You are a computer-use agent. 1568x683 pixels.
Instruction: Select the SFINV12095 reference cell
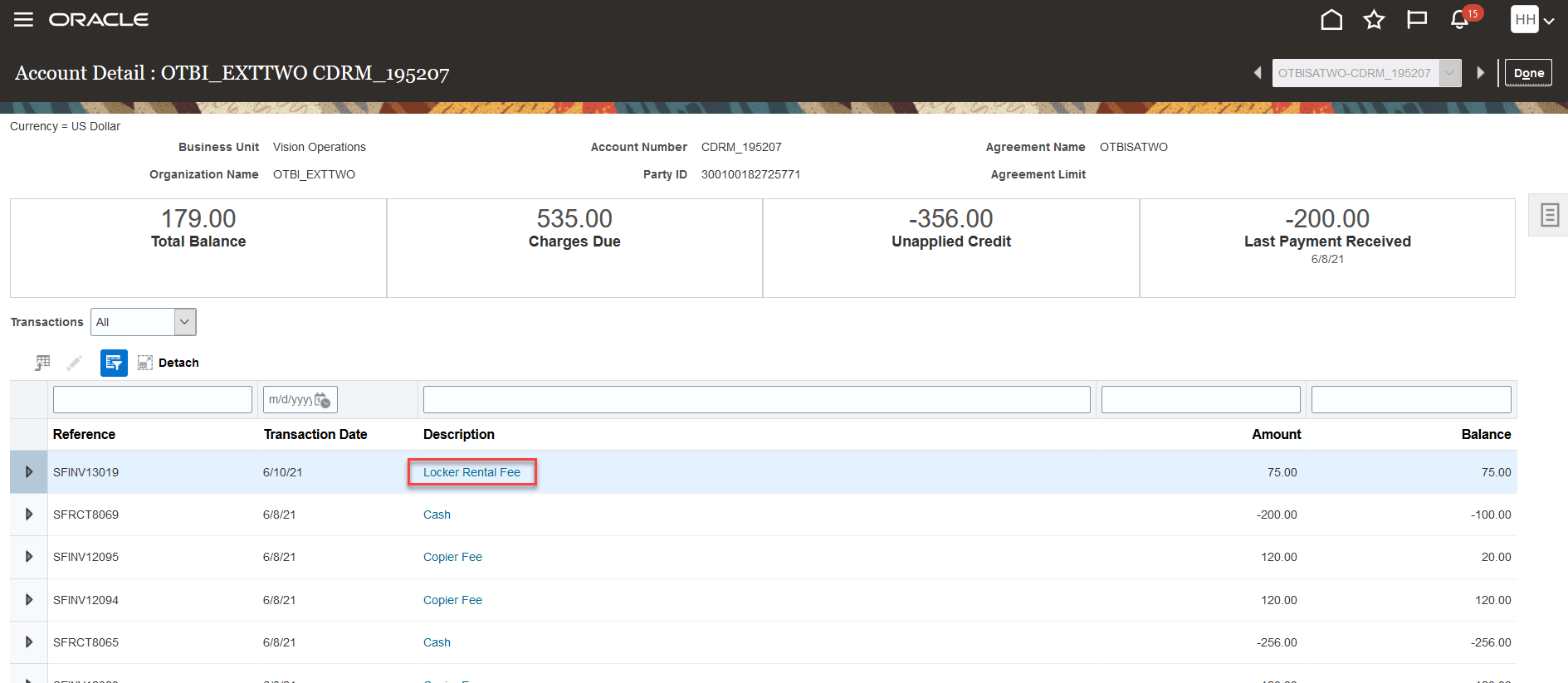[x=85, y=557]
